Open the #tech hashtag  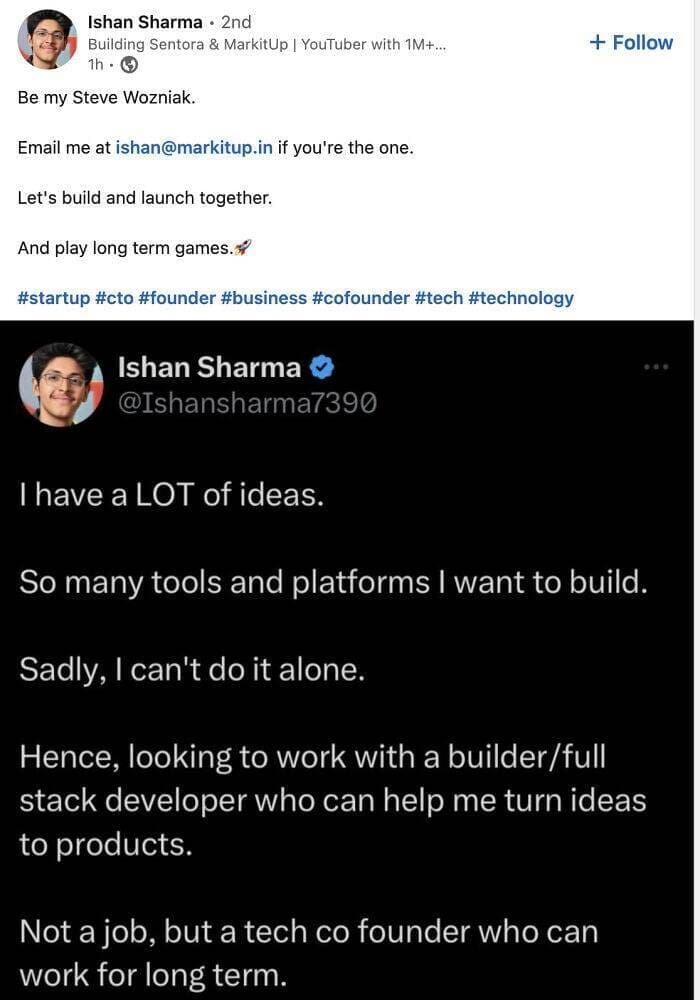[x=437, y=298]
